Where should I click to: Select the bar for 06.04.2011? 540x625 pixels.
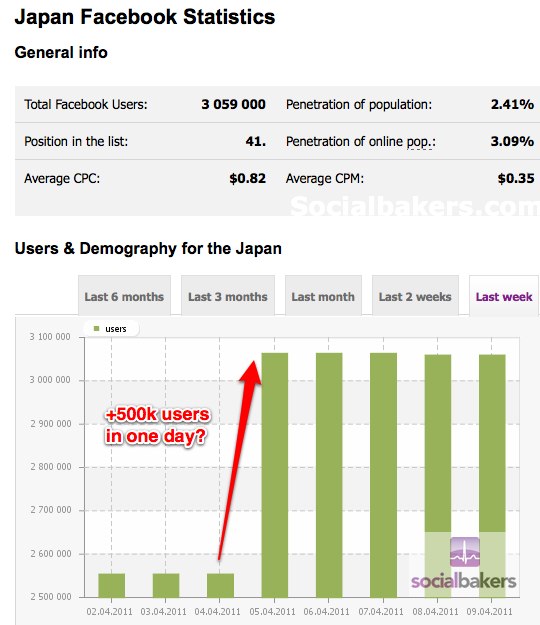329,475
